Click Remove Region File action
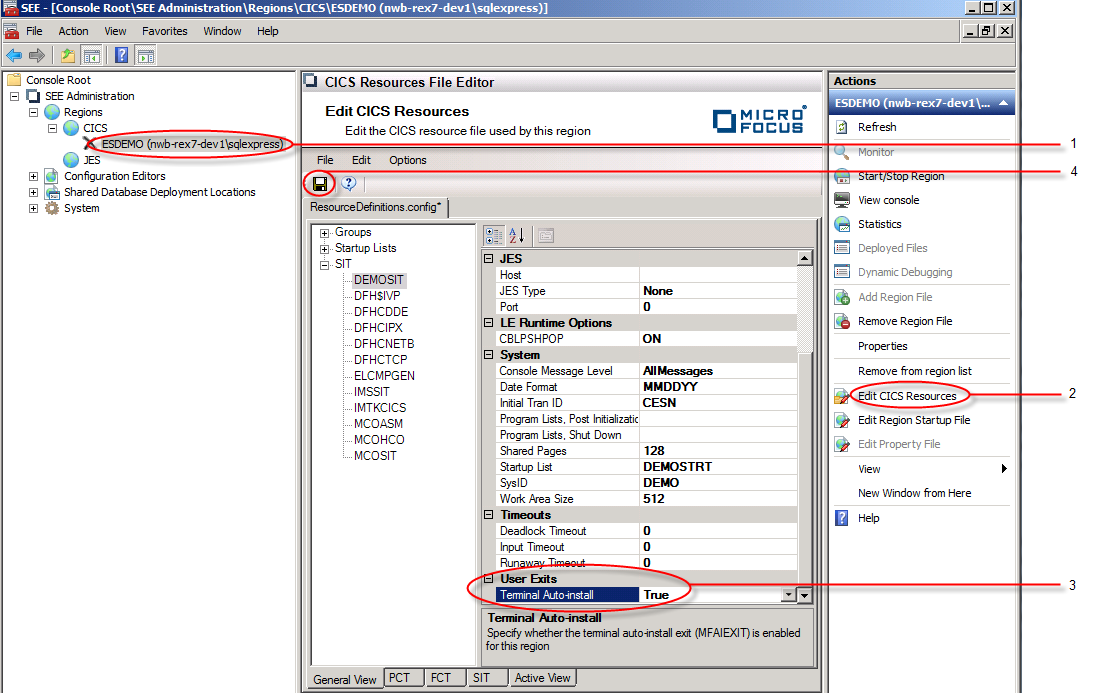 (904, 321)
